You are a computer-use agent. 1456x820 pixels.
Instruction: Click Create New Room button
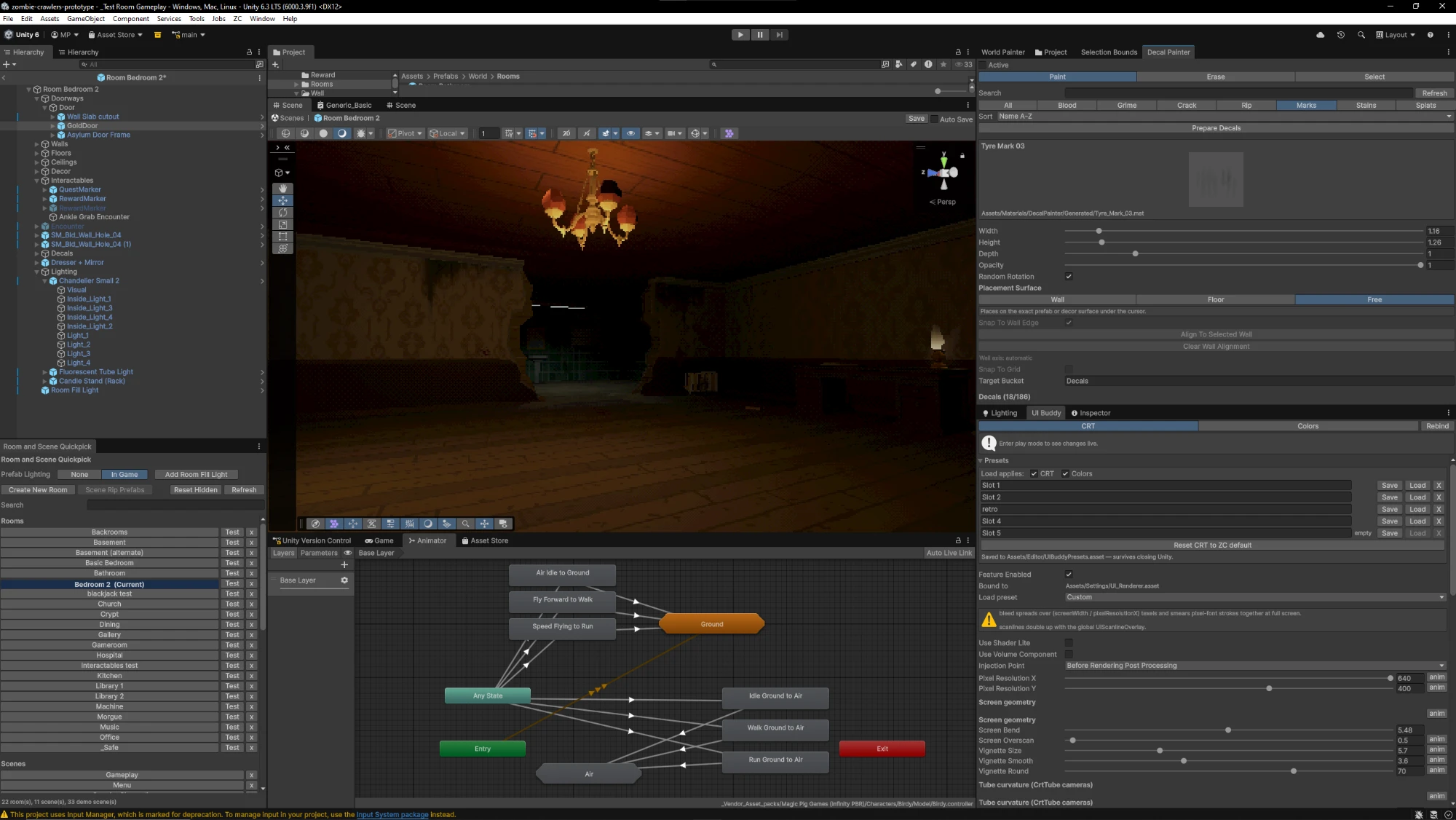(x=38, y=490)
